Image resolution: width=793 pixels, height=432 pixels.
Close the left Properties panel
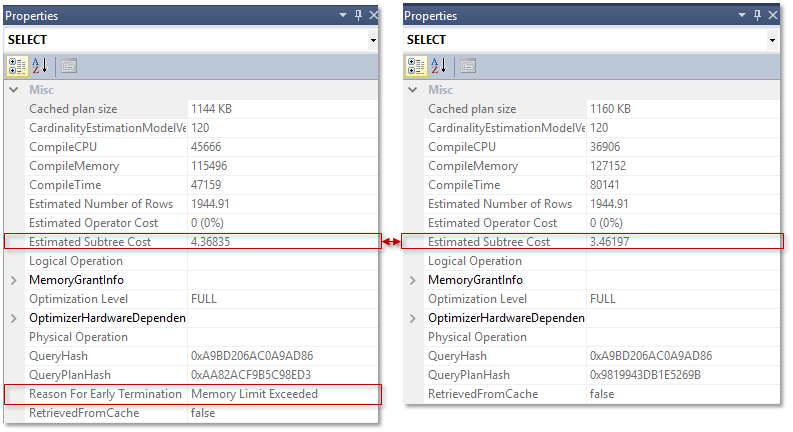[x=373, y=15]
